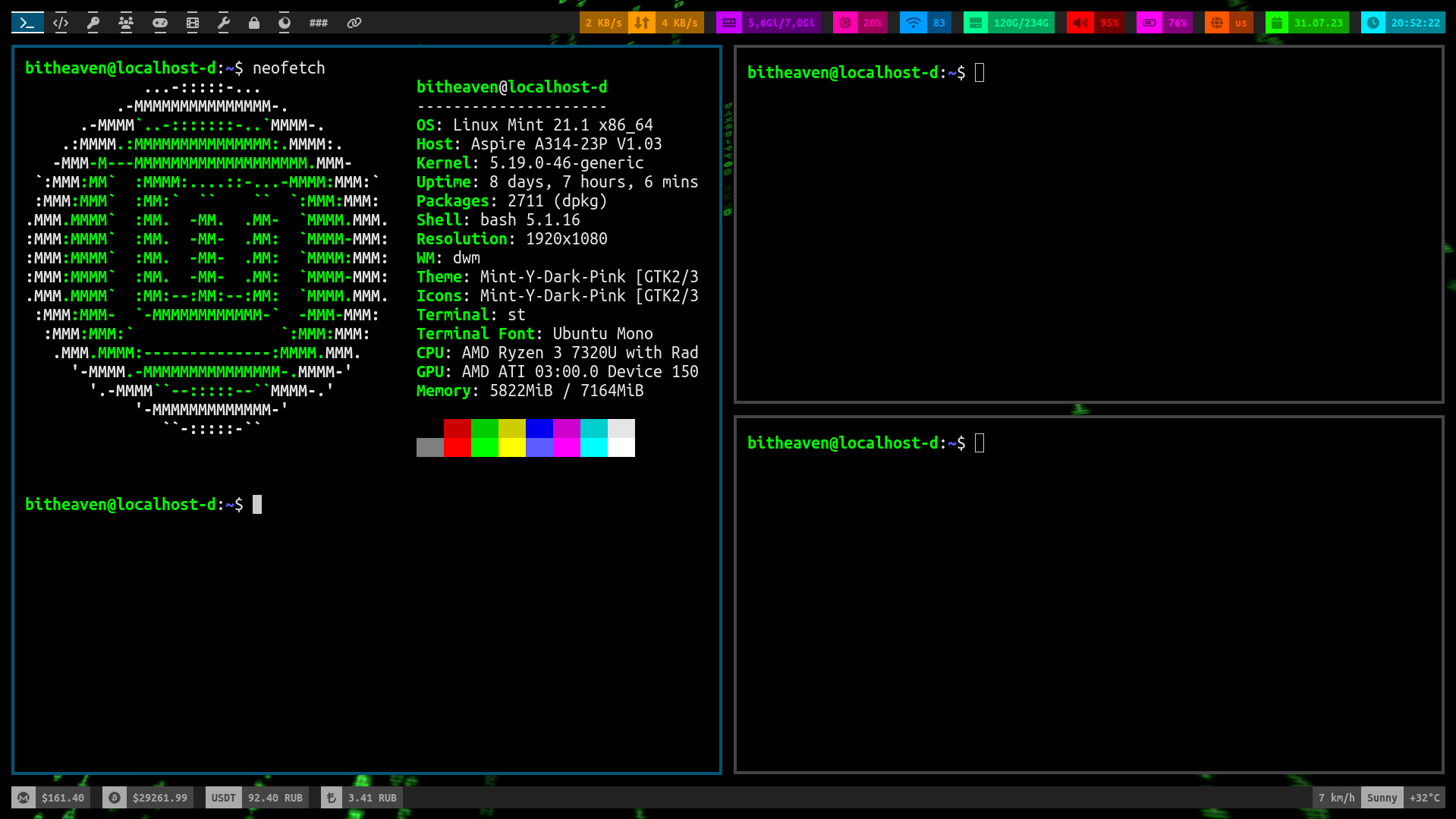
Task: Click the Resolution: 1920x1080 line
Action: point(512,239)
